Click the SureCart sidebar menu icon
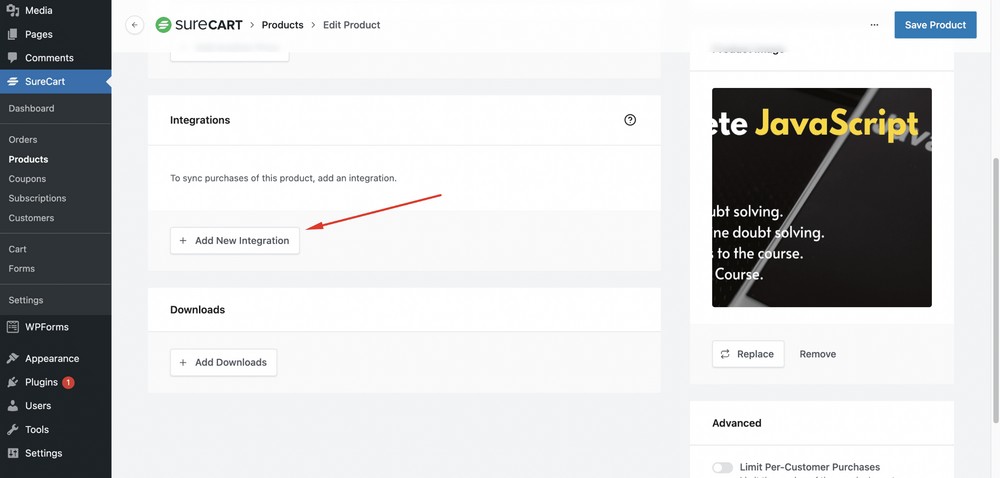The width and height of the screenshot is (1000, 478). click(x=13, y=82)
